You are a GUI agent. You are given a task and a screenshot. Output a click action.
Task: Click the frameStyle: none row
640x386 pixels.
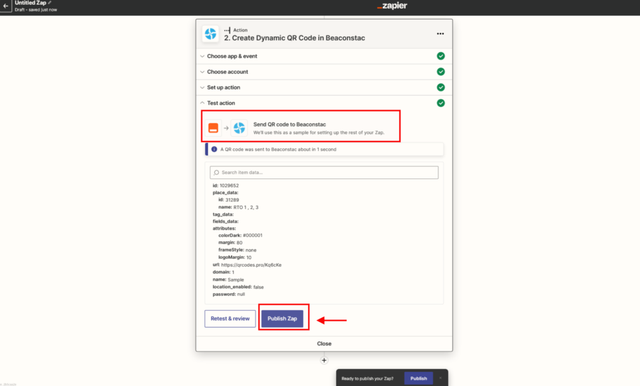point(238,250)
